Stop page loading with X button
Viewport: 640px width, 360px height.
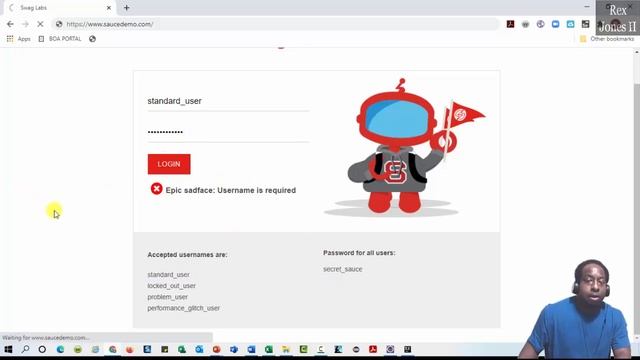pyautogui.click(x=40, y=24)
